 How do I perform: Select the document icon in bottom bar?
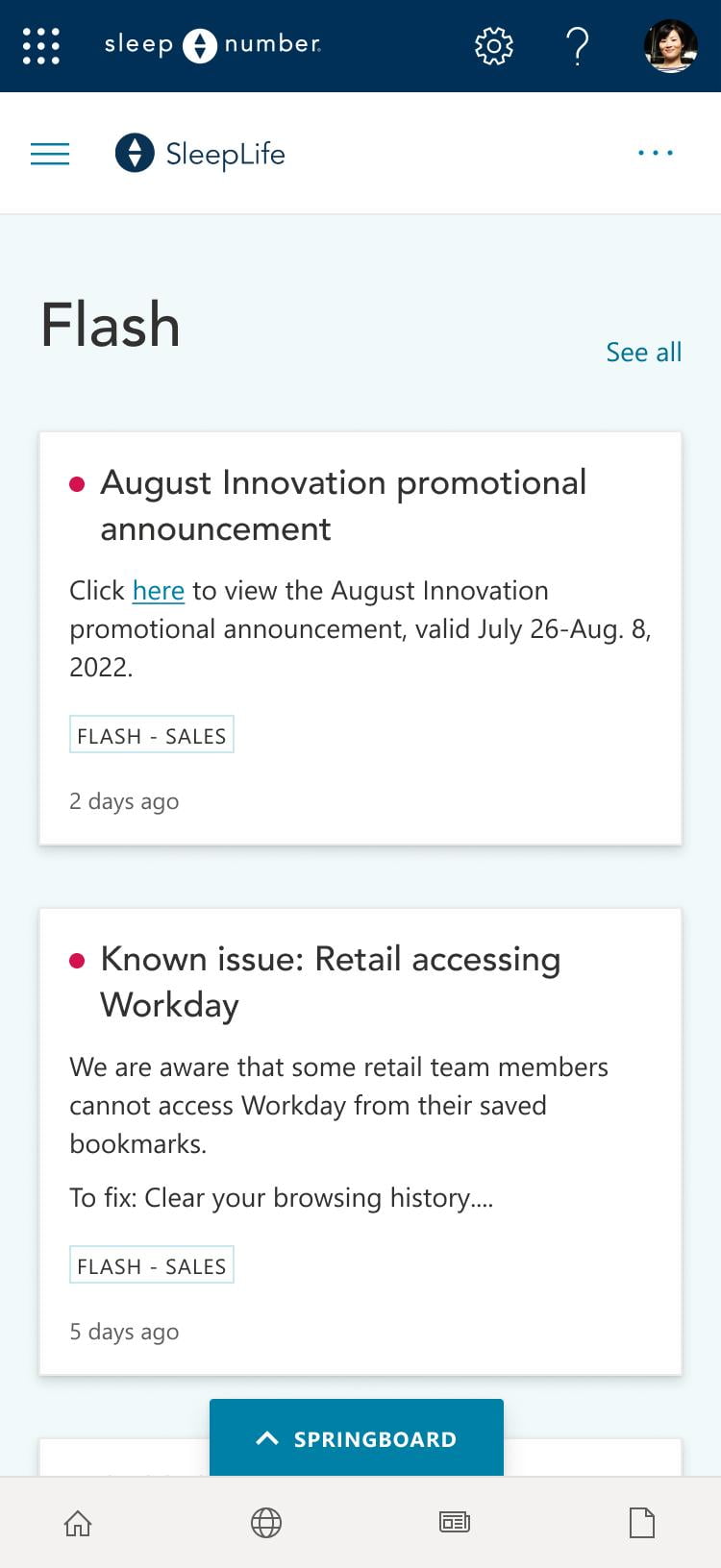641,1523
